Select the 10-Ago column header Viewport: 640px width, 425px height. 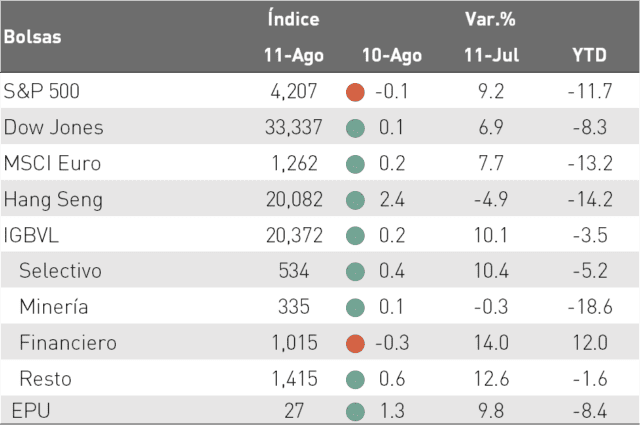pyautogui.click(x=392, y=56)
